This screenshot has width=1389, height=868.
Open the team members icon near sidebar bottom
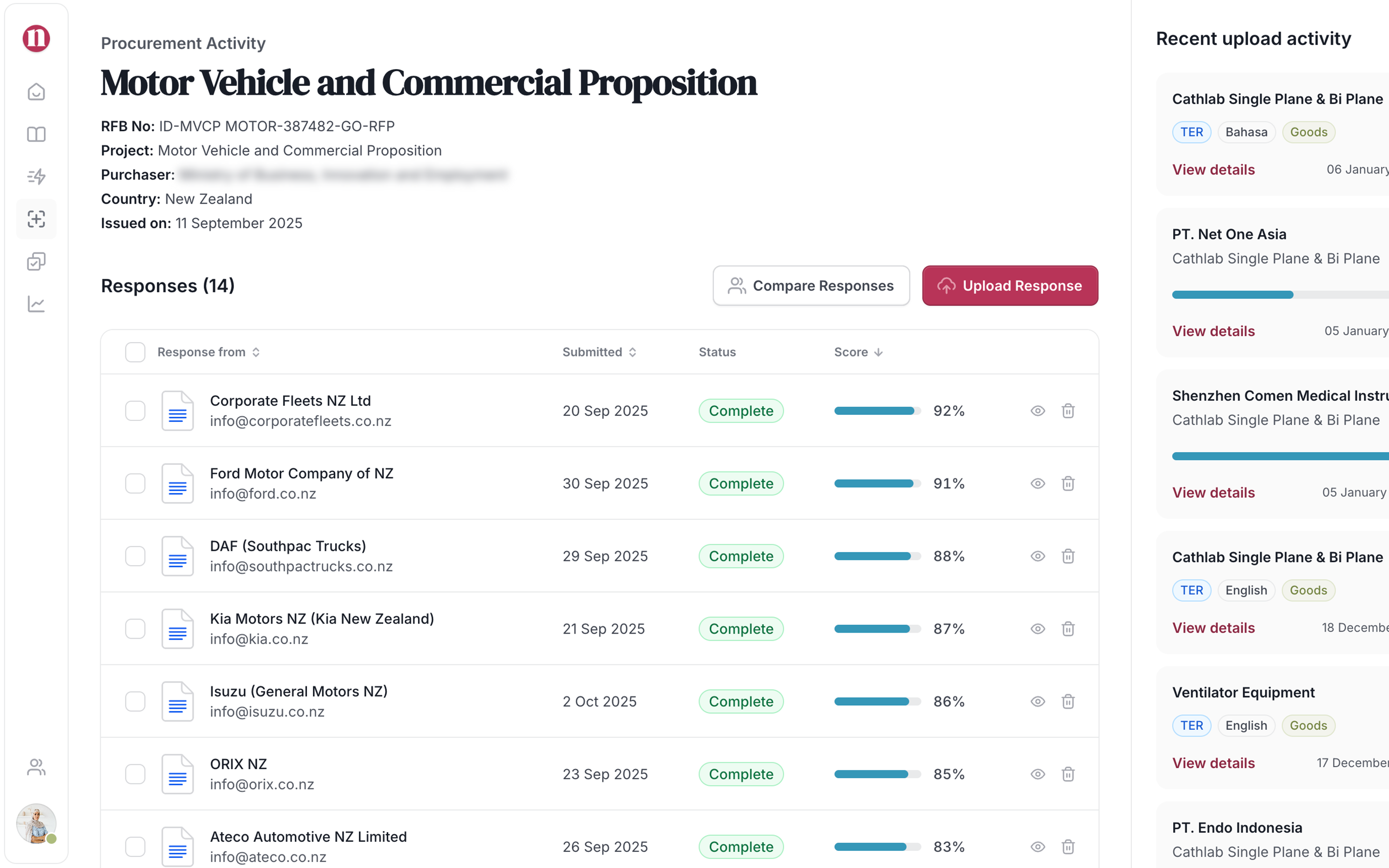point(36,768)
